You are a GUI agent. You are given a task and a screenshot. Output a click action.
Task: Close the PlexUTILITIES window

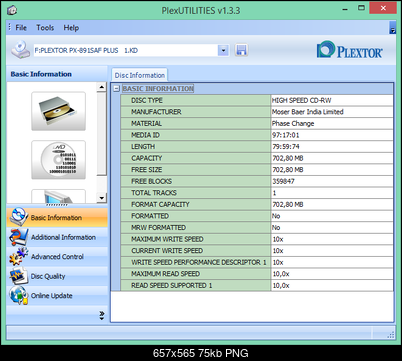pyautogui.click(x=383, y=8)
